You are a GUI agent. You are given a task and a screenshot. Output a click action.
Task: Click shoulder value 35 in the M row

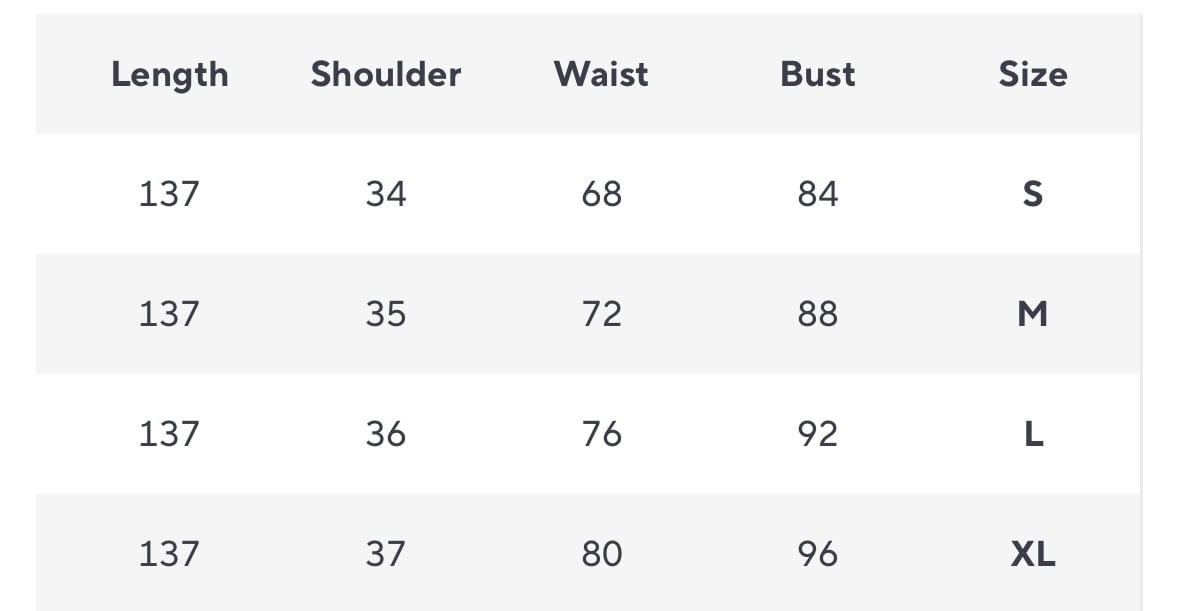[386, 314]
